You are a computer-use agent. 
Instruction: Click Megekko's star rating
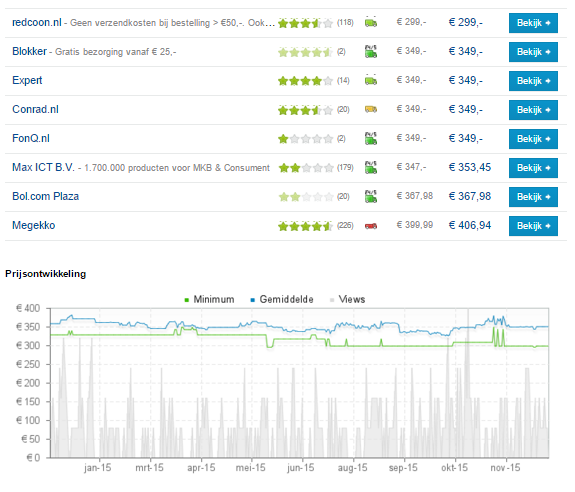click(x=305, y=226)
